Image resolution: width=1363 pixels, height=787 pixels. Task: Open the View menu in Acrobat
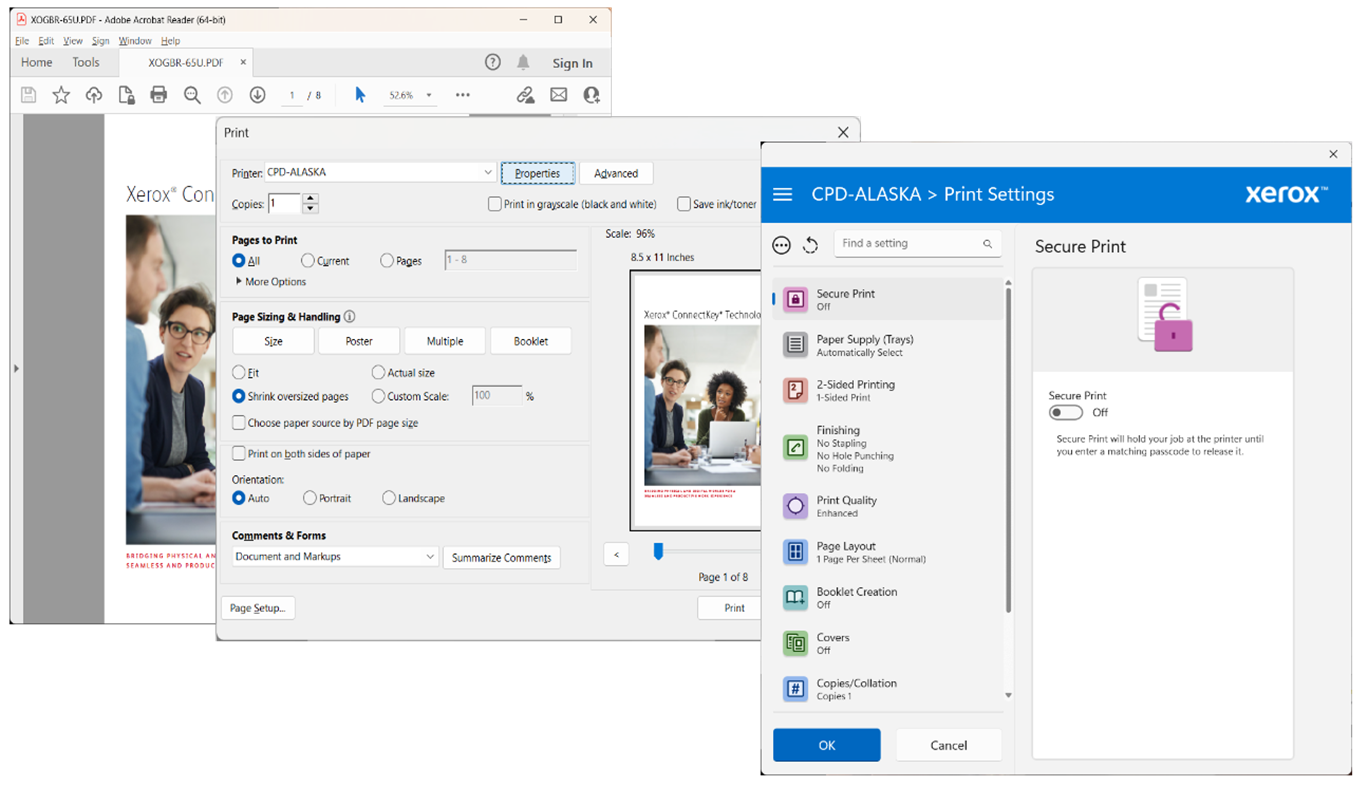point(73,41)
